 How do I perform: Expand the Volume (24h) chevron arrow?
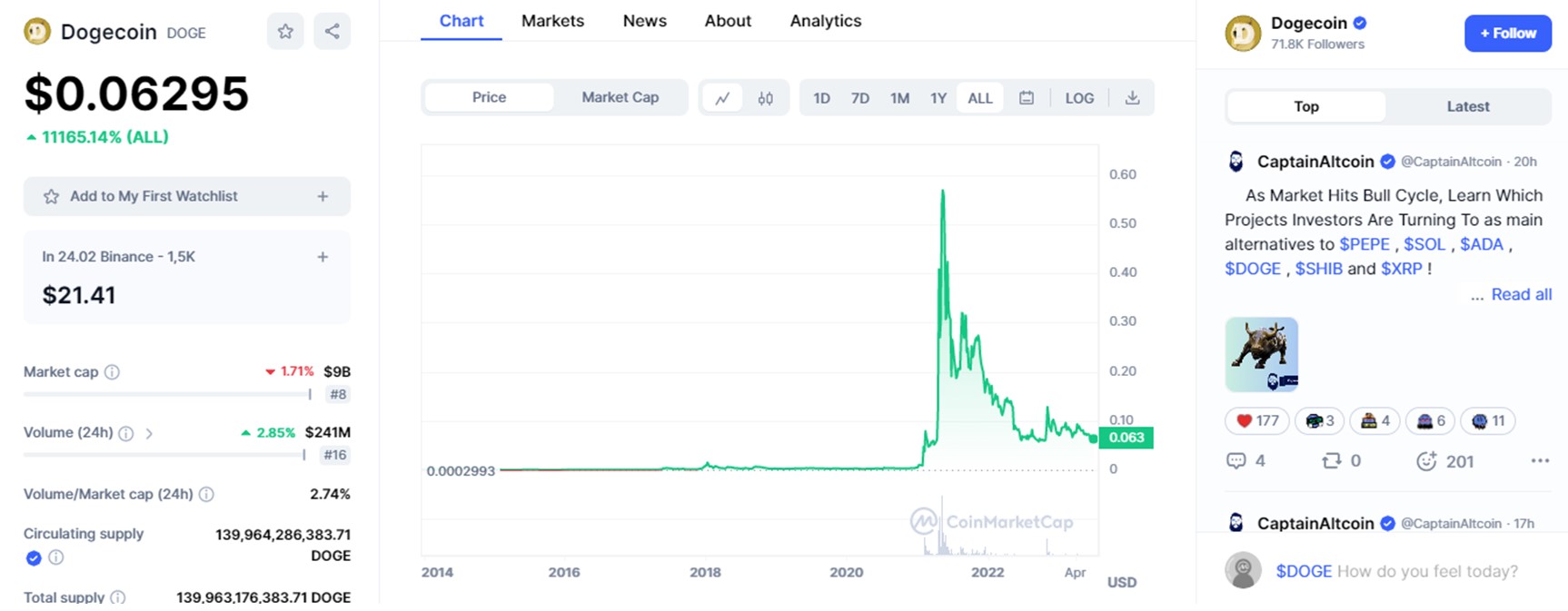[x=149, y=434]
